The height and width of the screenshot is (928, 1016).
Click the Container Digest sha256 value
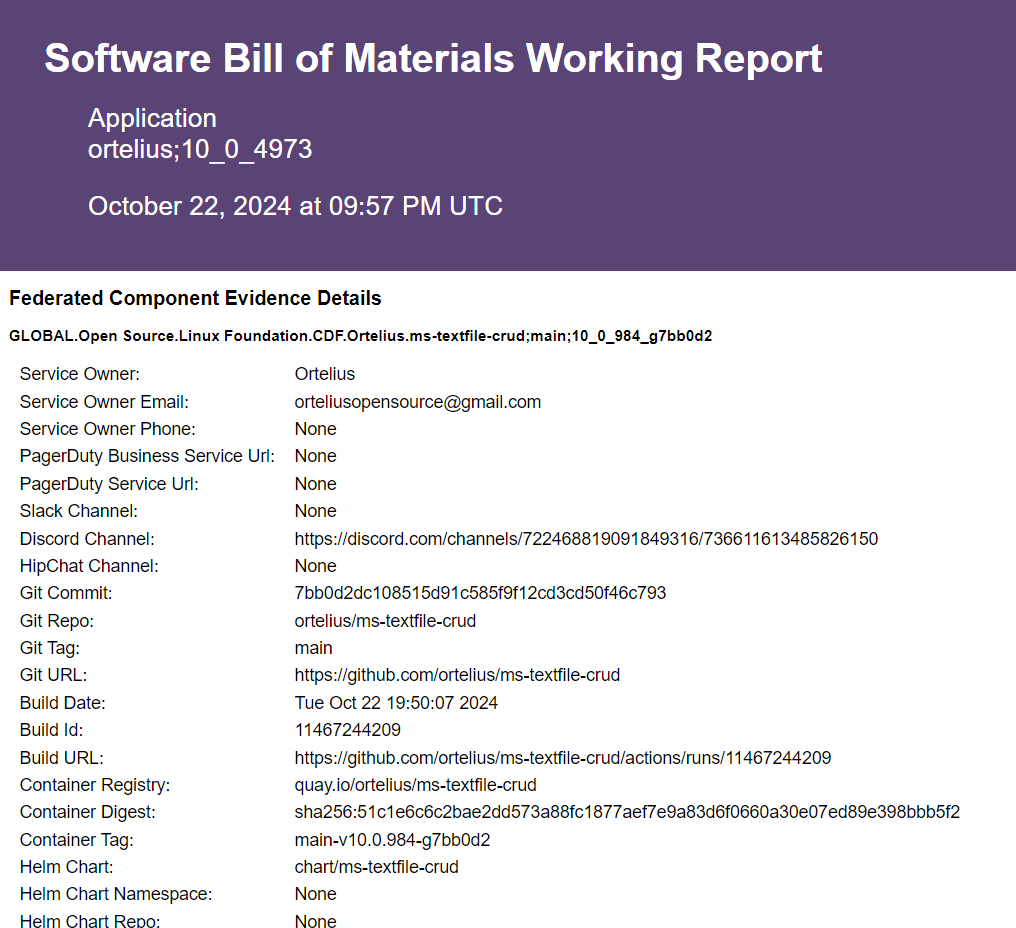pos(627,812)
